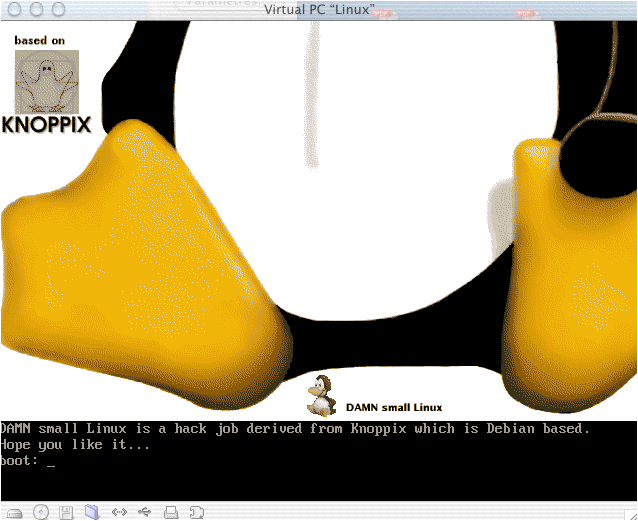
Task: Click the window resize grip corner
Action: point(632,515)
